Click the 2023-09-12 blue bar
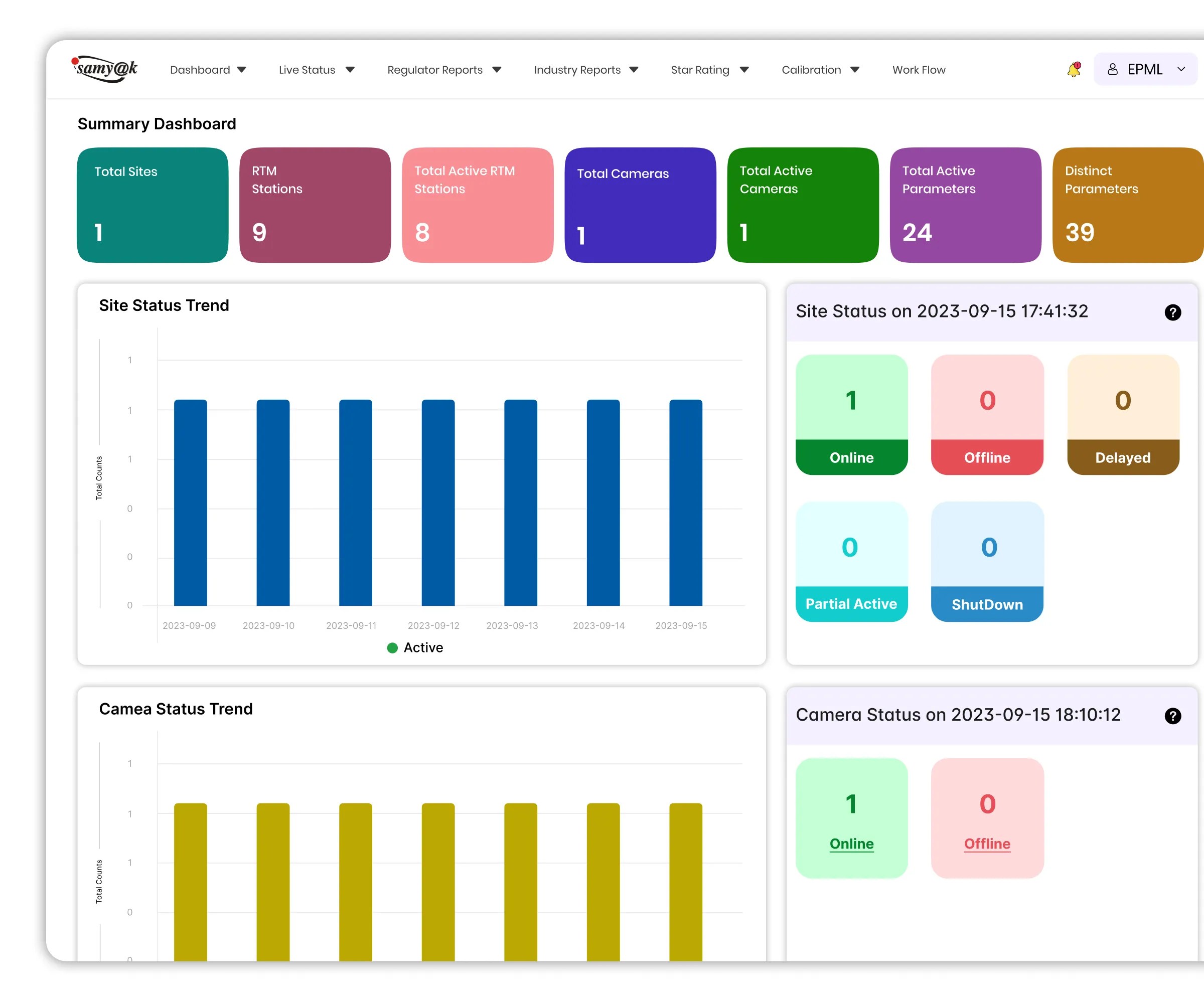This screenshot has width=1204, height=1003. pyautogui.click(x=438, y=503)
